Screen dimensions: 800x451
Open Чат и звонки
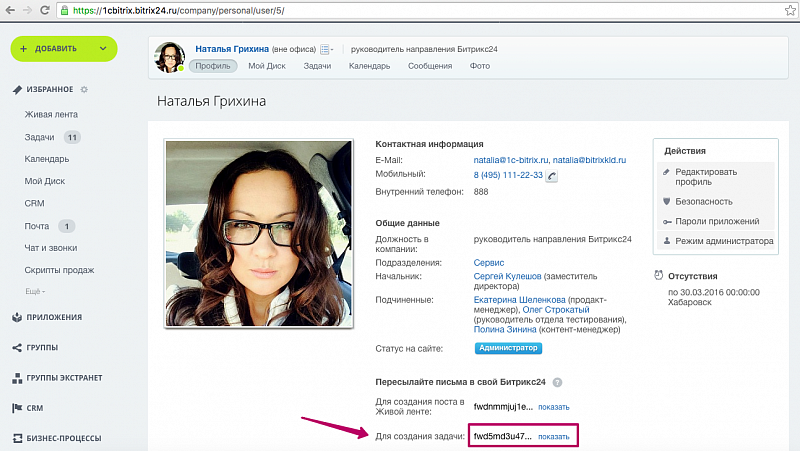coord(51,248)
